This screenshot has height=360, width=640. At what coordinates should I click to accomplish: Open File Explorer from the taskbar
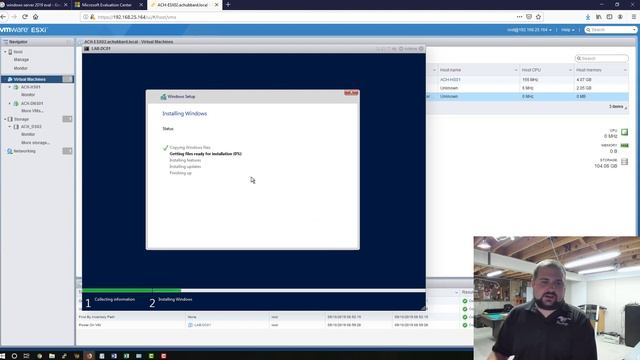click(52, 356)
